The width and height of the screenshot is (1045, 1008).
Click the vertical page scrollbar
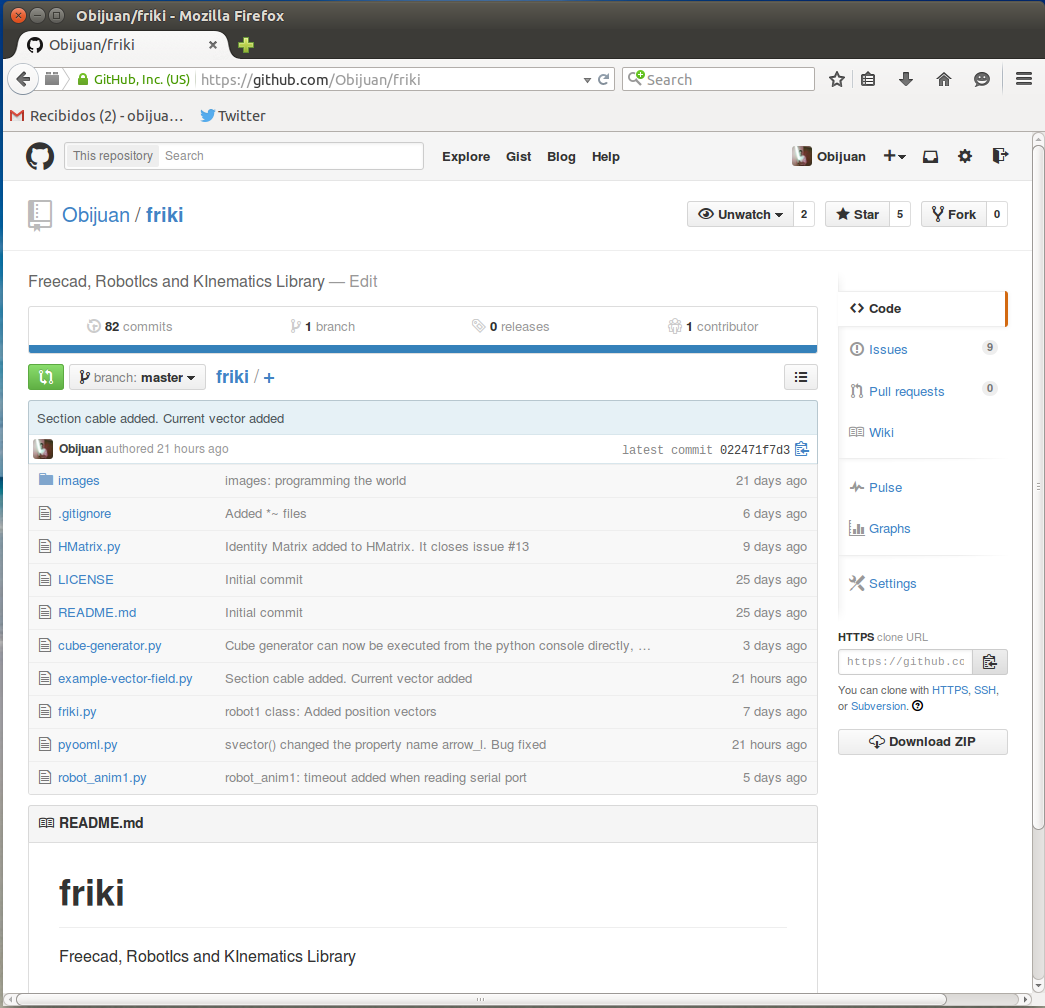point(1037,500)
